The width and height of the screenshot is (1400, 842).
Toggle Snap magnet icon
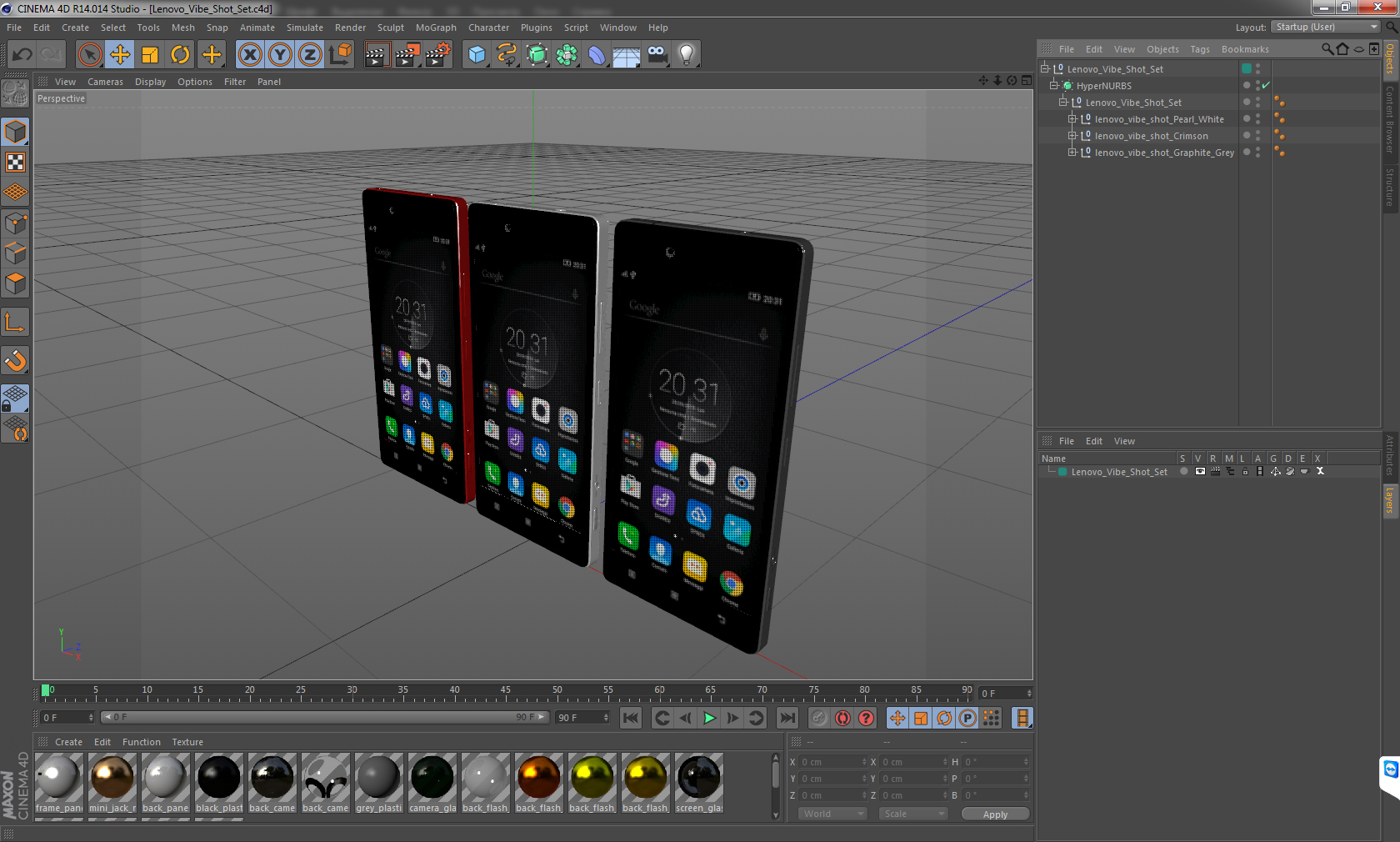tap(16, 360)
